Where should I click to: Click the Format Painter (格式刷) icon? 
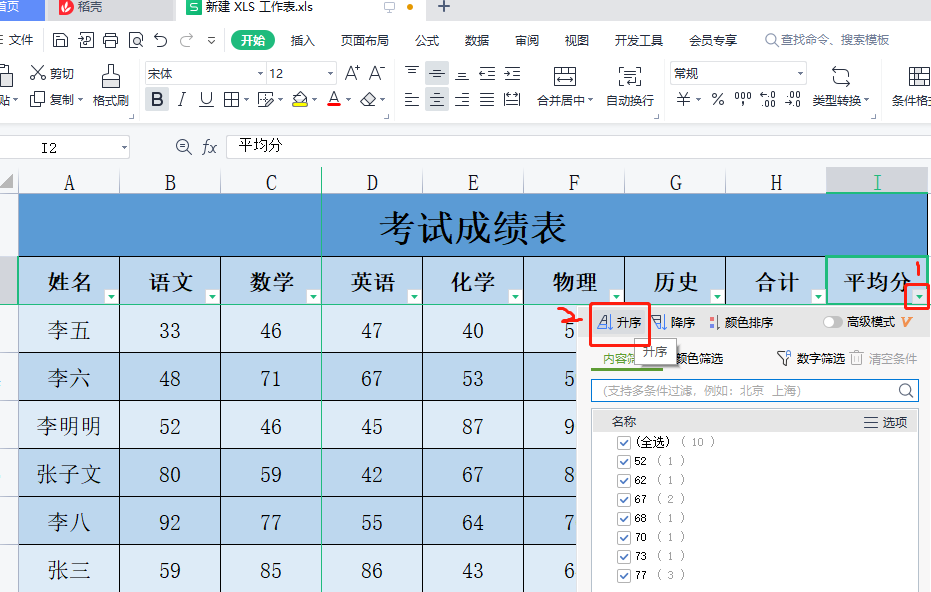110,76
